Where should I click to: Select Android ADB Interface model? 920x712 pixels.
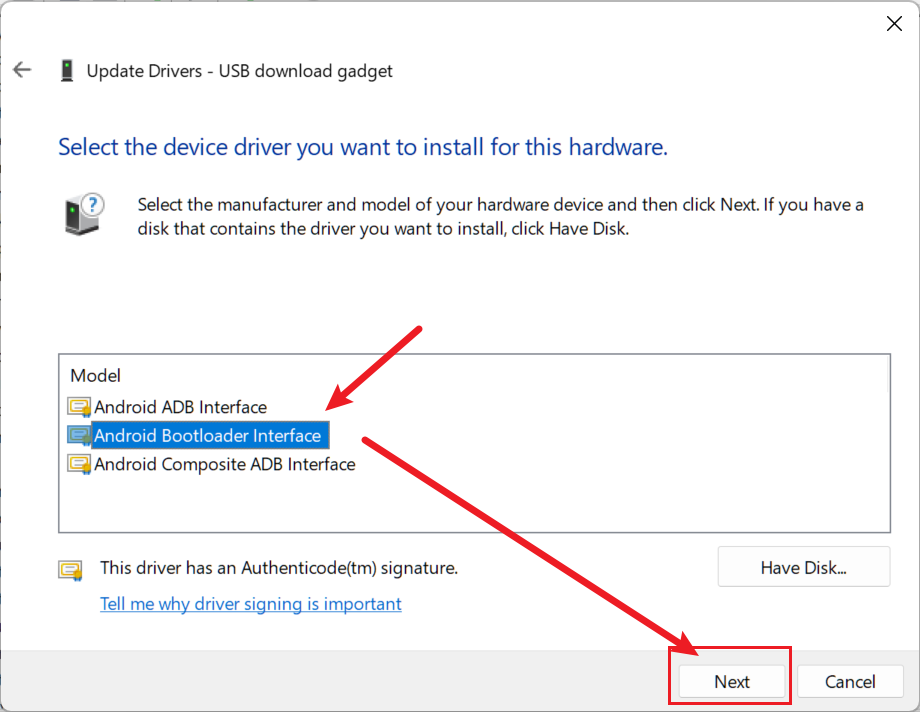point(181,407)
